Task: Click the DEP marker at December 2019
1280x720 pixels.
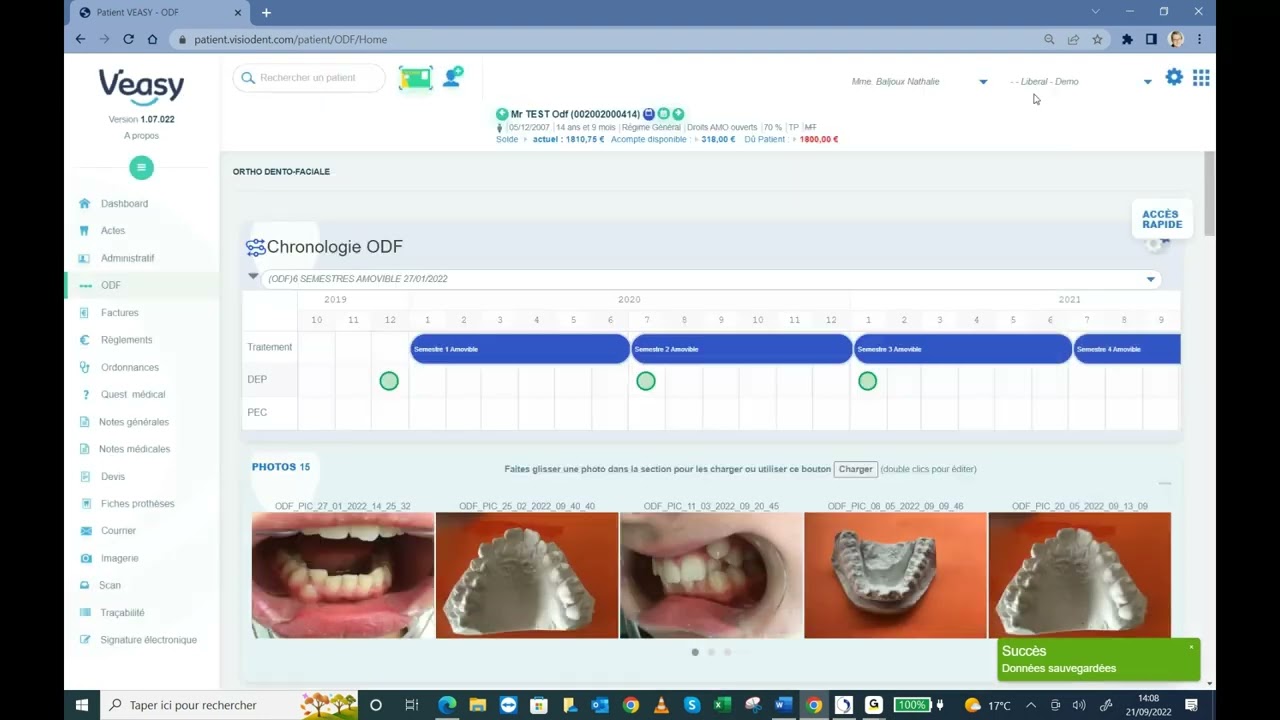Action: [x=389, y=381]
